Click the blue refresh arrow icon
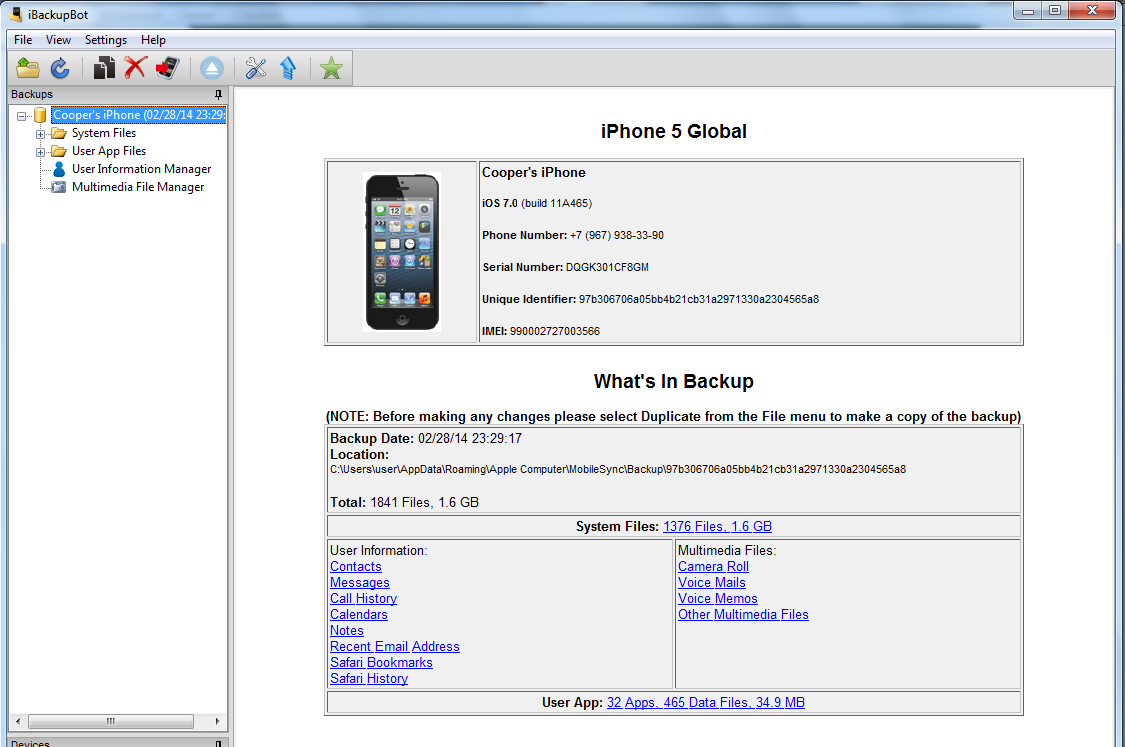 60,68
